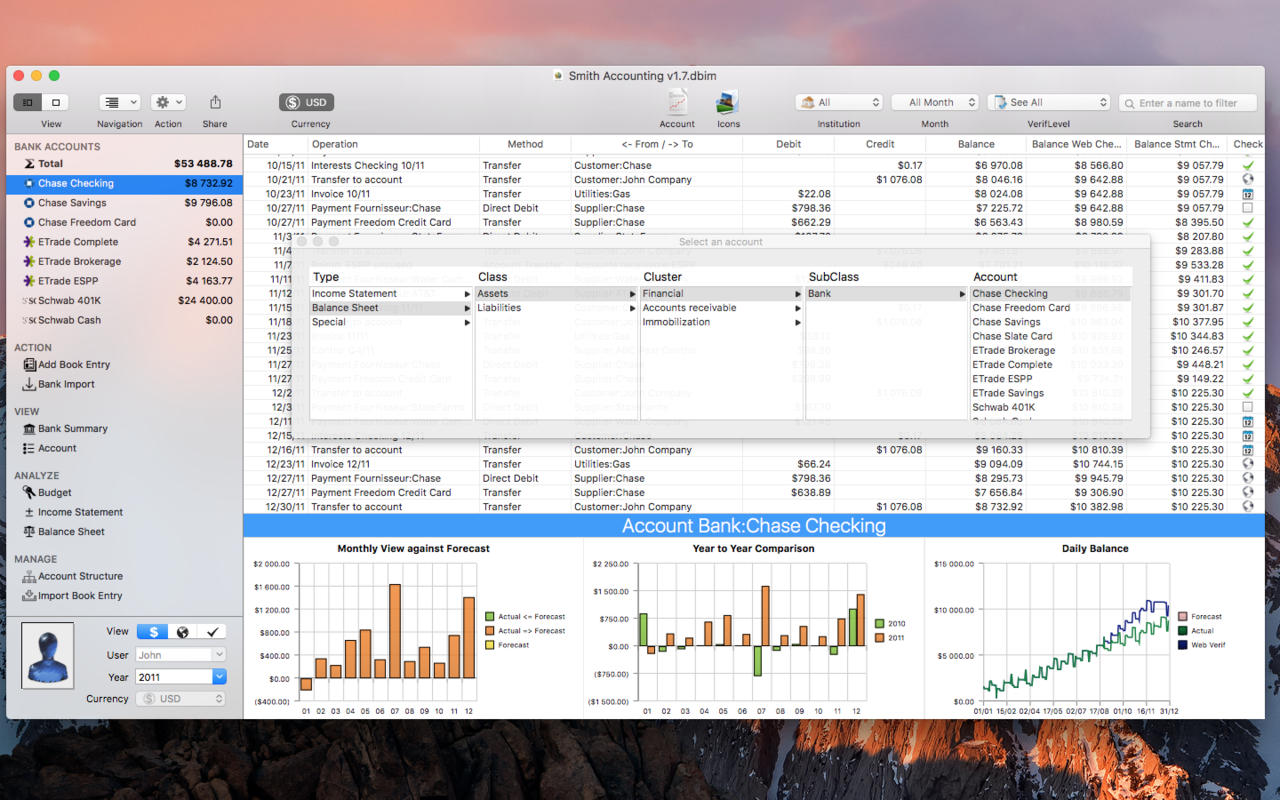Select the ETrade Brokerage star icon in sidebar

29,261
